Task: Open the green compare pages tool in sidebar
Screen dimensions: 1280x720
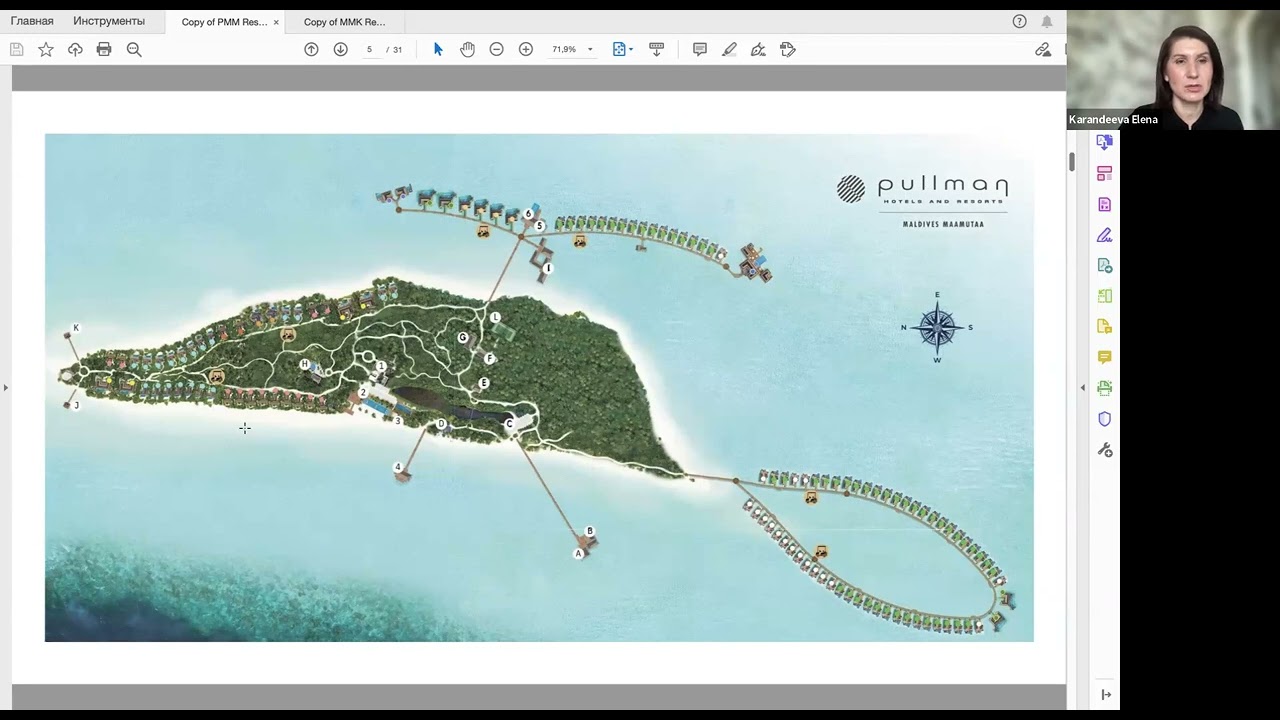Action: [1104, 296]
